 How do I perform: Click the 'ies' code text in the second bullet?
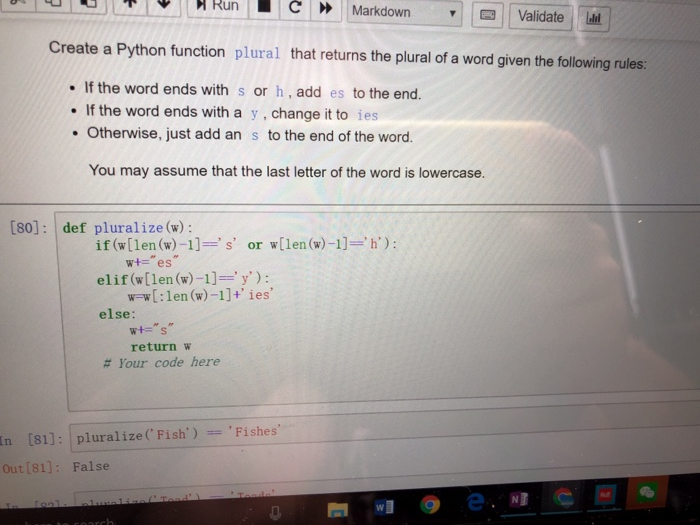click(x=367, y=115)
